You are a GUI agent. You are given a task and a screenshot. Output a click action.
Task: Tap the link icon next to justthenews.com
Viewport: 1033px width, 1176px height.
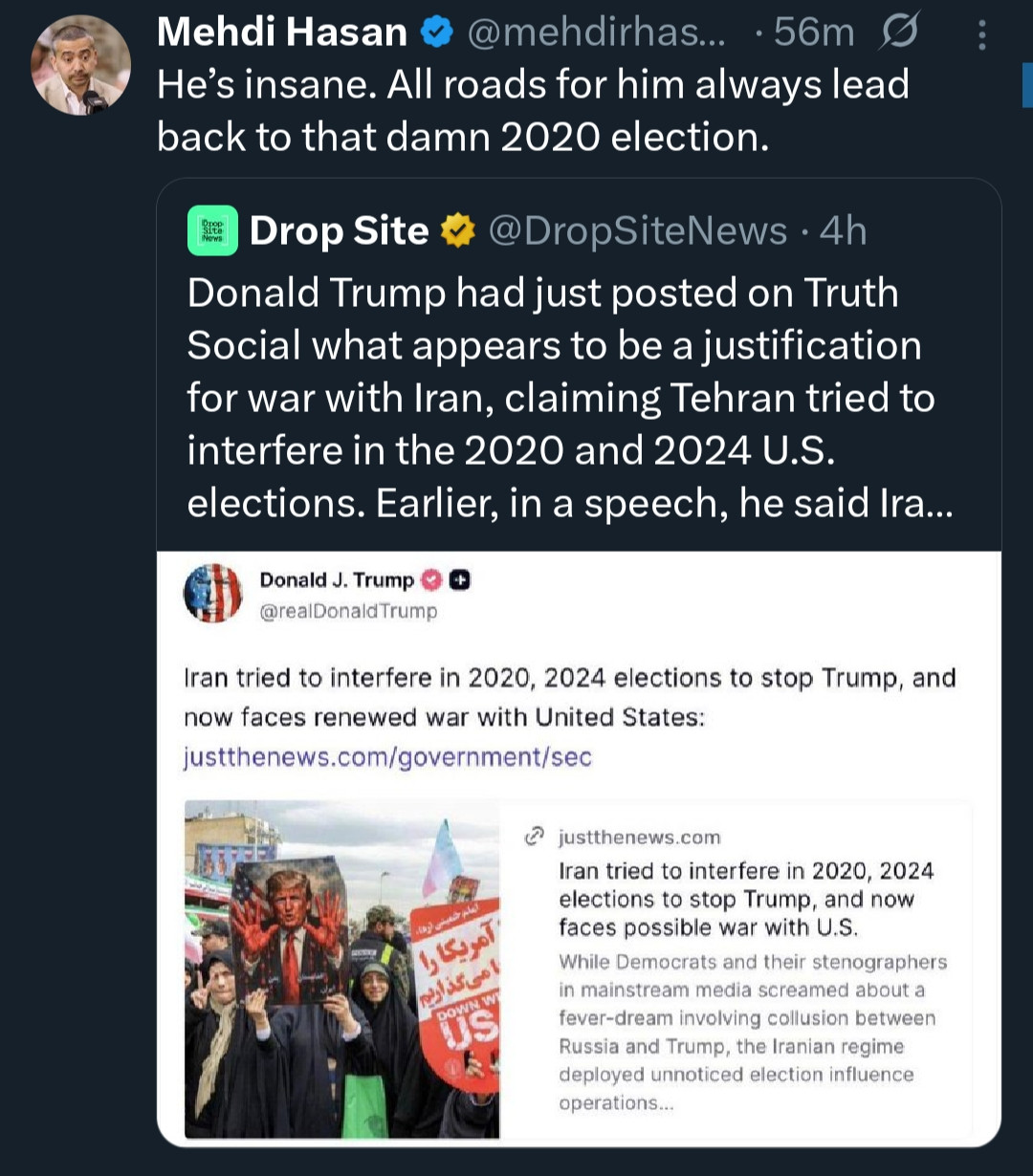(x=535, y=838)
